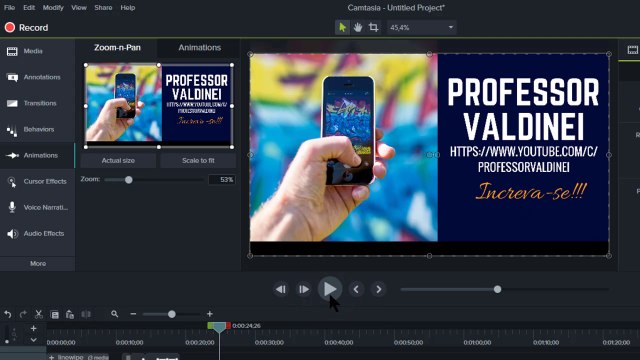Open the Modify menu
The width and height of the screenshot is (640, 360).
(x=53, y=8)
